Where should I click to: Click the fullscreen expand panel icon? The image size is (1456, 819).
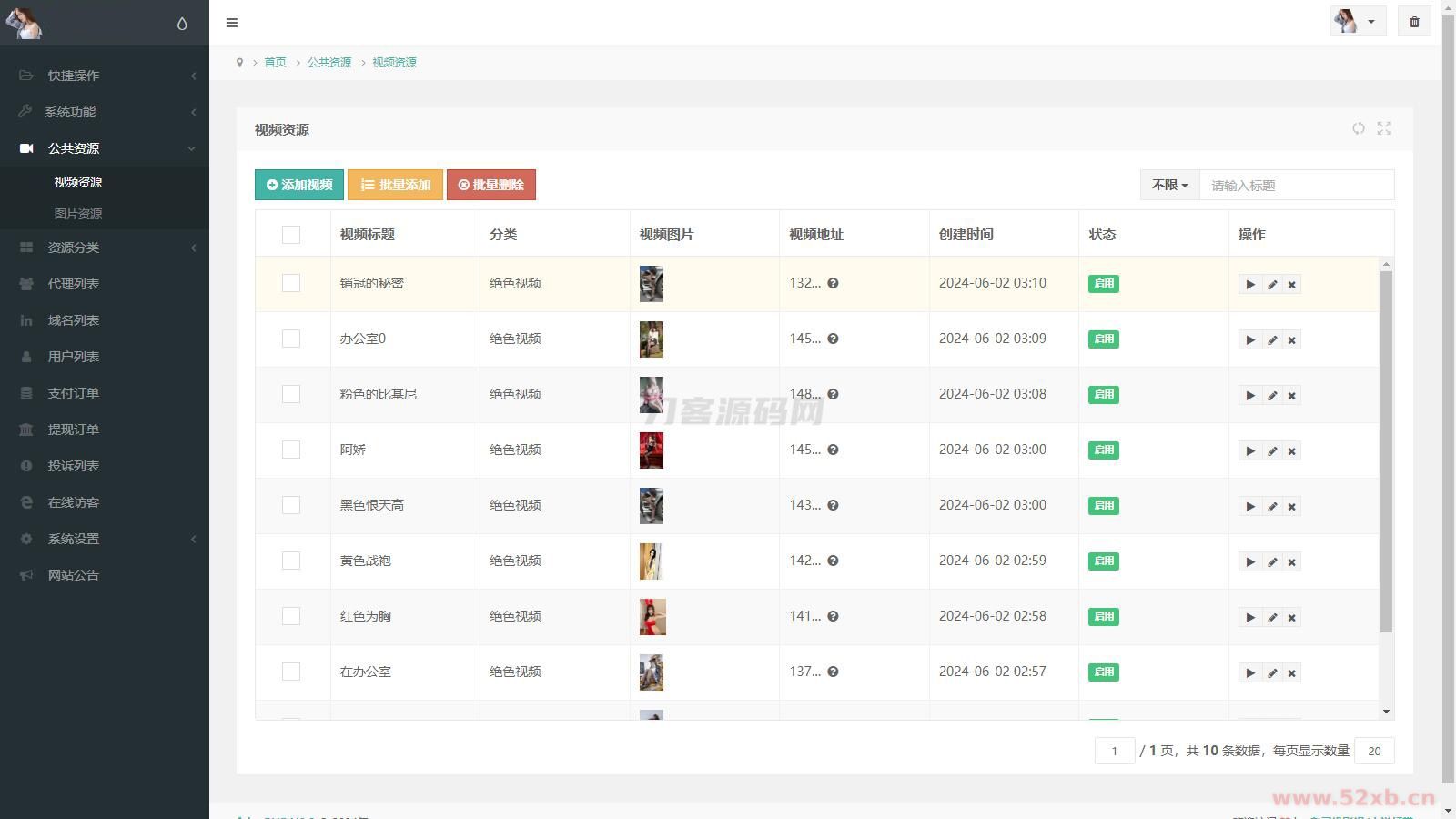[1384, 128]
